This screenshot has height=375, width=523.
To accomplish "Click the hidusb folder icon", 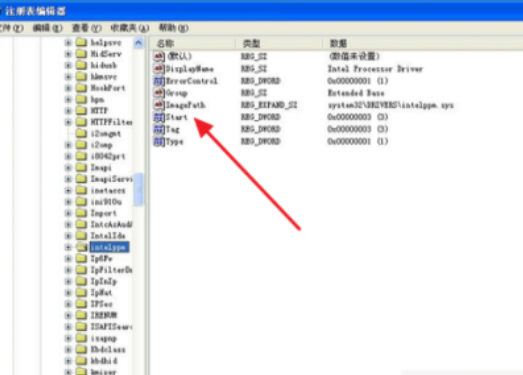I will pos(81,65).
